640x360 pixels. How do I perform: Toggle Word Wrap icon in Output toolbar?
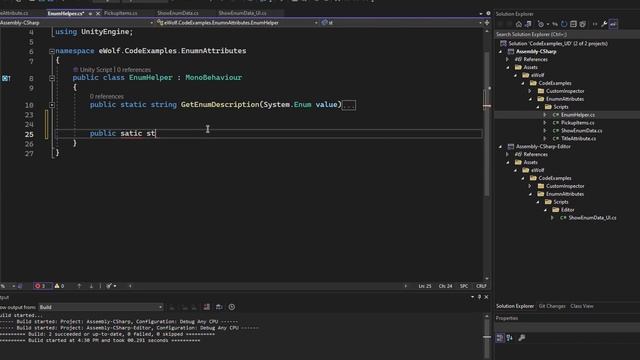coord(219,307)
